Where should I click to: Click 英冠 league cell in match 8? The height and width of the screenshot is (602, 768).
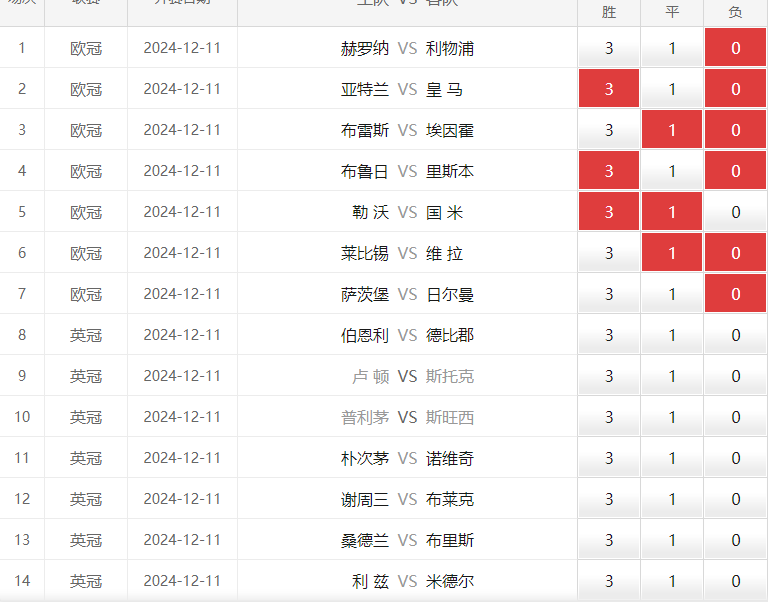coord(86,335)
